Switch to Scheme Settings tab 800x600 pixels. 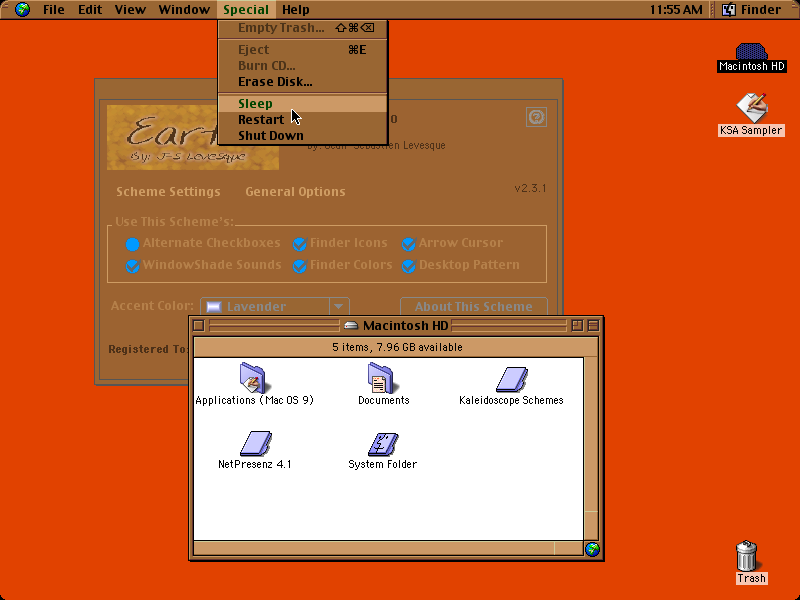[x=168, y=192]
